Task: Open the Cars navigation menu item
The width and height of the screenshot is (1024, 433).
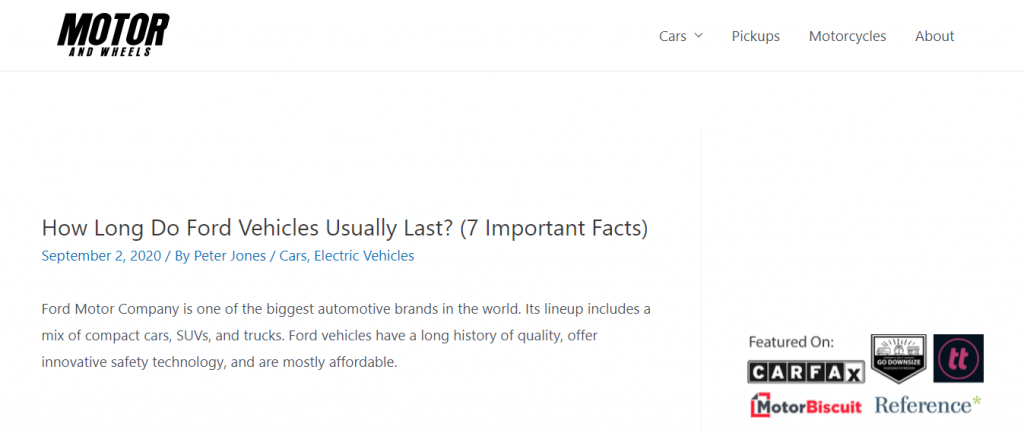Action: (673, 36)
